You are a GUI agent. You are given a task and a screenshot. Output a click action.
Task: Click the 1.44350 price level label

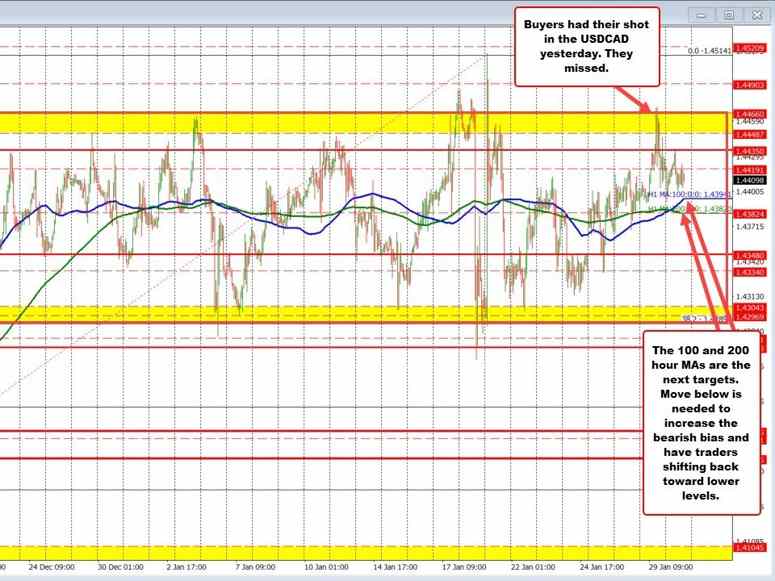pos(750,151)
